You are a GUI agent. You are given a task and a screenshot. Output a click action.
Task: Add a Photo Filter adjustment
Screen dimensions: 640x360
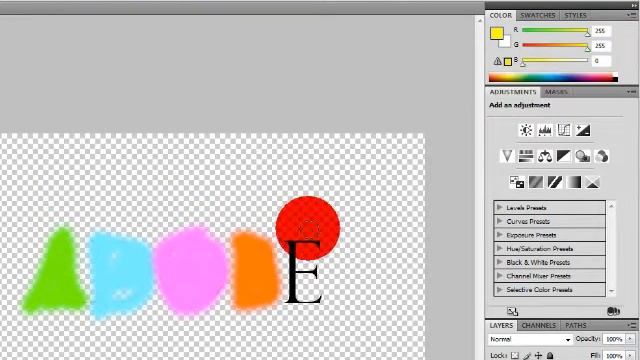[x=583, y=156]
